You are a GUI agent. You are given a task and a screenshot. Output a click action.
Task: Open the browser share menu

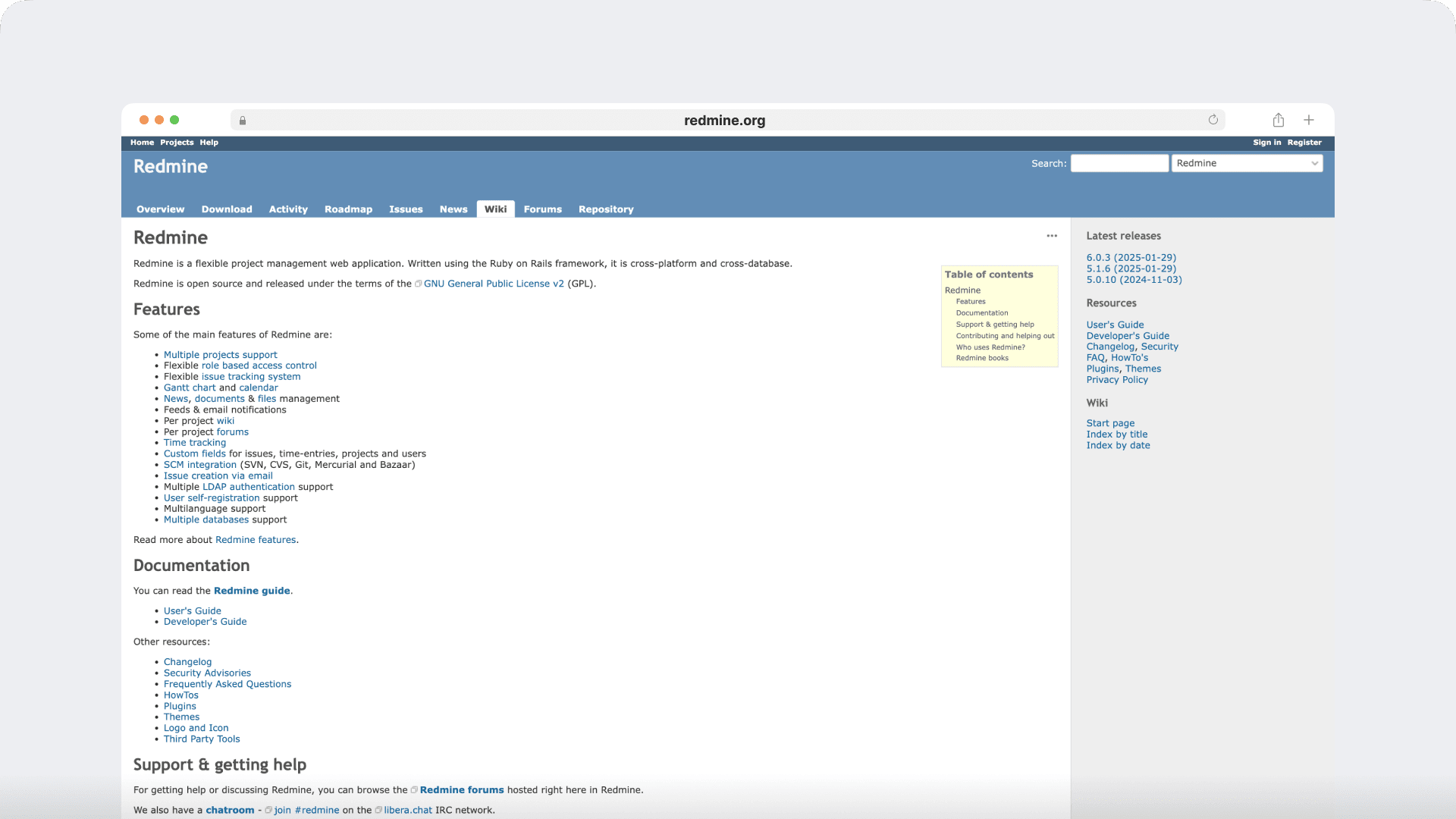click(x=1278, y=120)
